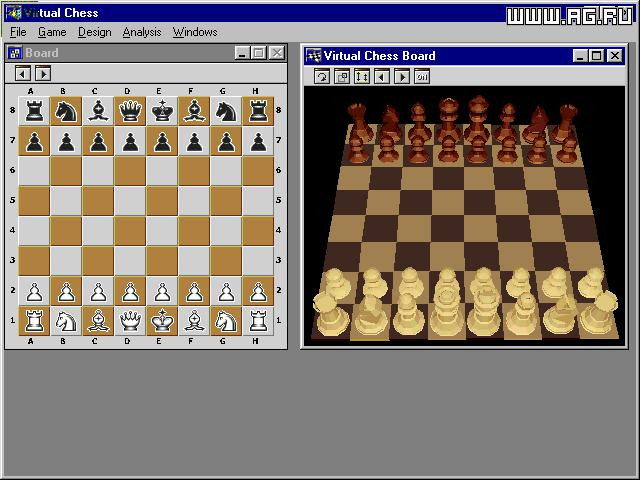Select the black bishop on C8
The height and width of the screenshot is (480, 640).
(98, 111)
